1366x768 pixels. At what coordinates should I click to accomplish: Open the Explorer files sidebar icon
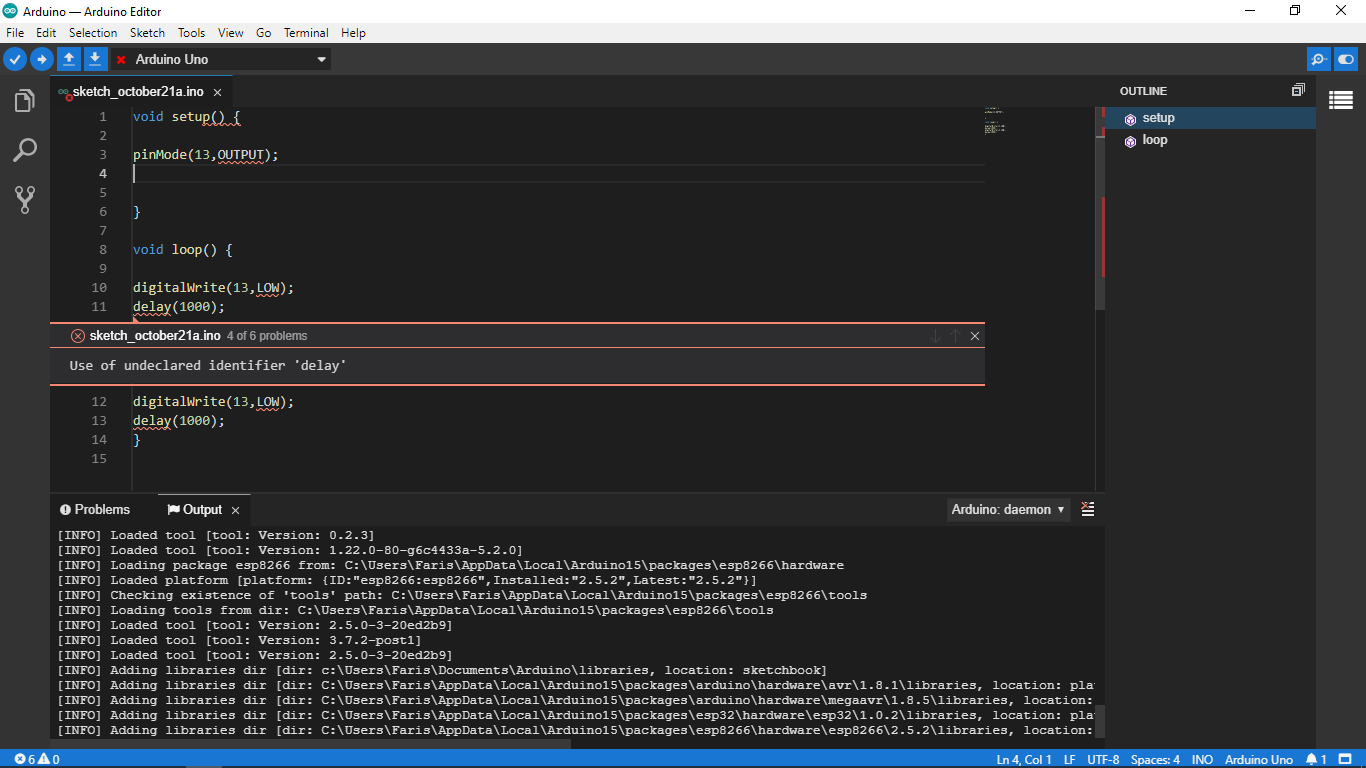(x=25, y=101)
